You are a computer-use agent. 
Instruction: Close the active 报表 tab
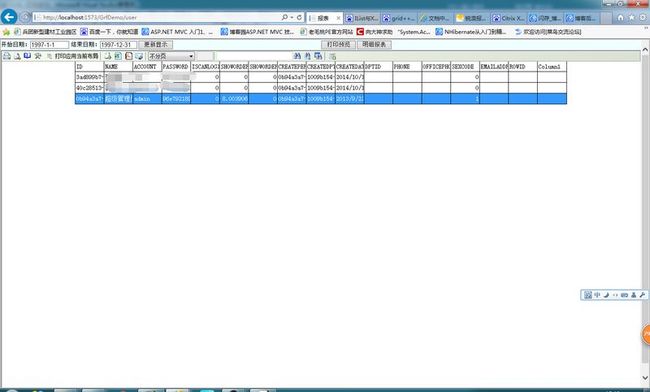click(338, 18)
